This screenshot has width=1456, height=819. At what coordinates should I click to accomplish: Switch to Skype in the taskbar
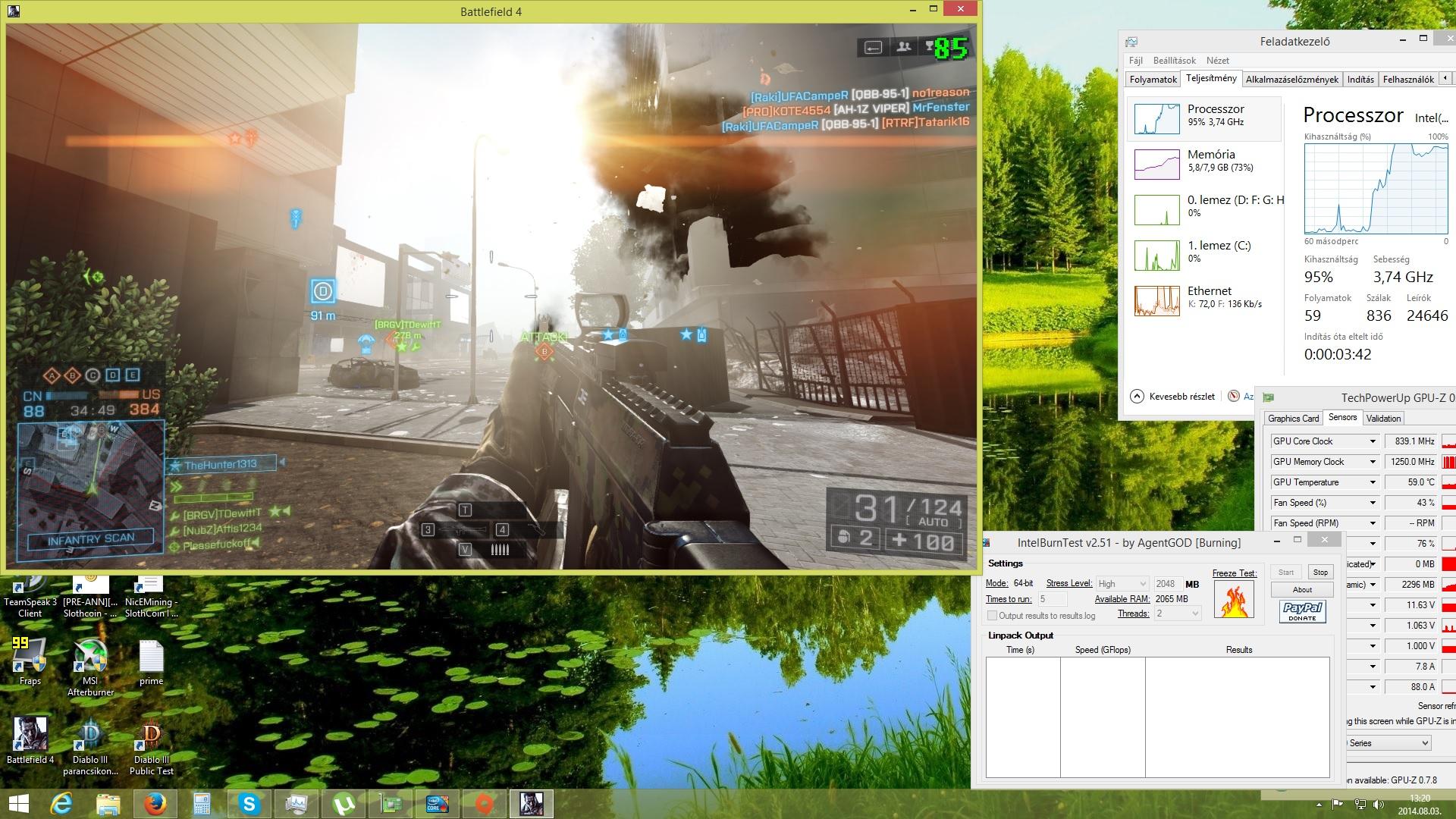coord(249,804)
